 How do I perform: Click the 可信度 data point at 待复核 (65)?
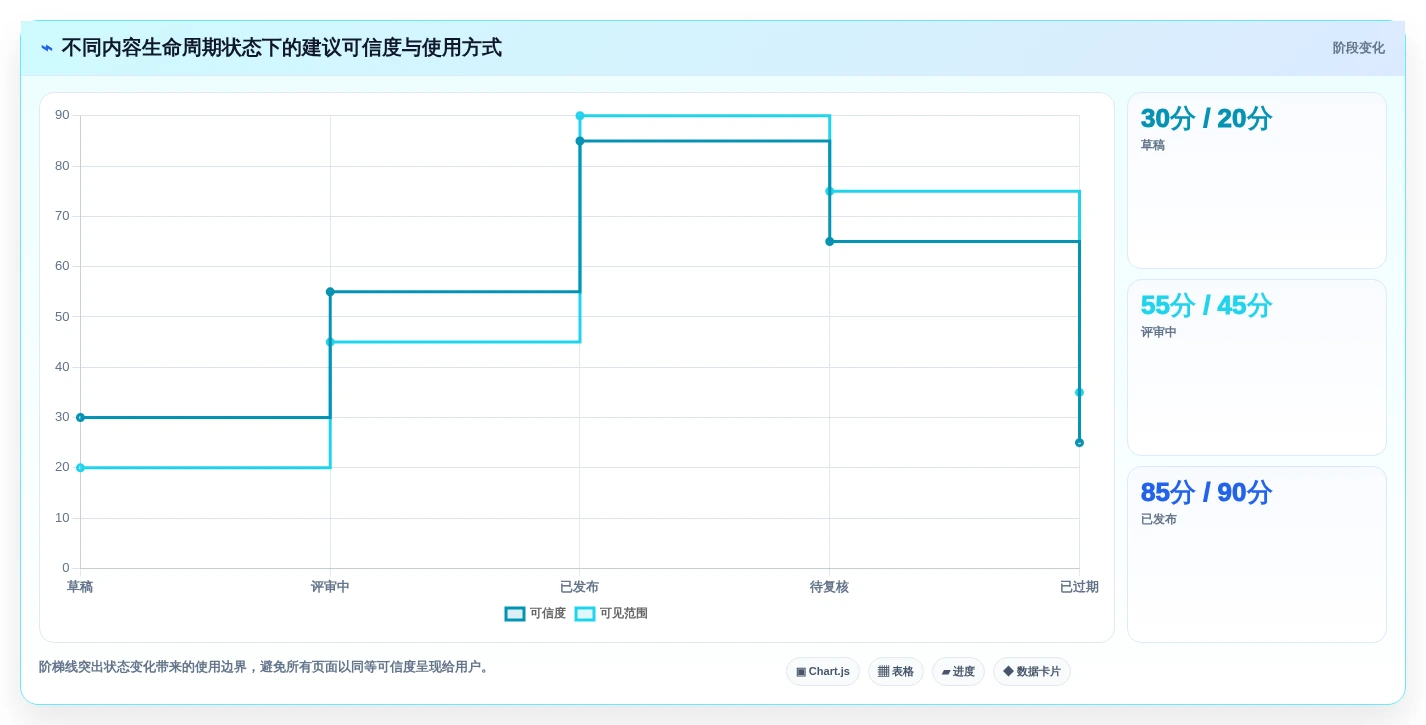(829, 242)
